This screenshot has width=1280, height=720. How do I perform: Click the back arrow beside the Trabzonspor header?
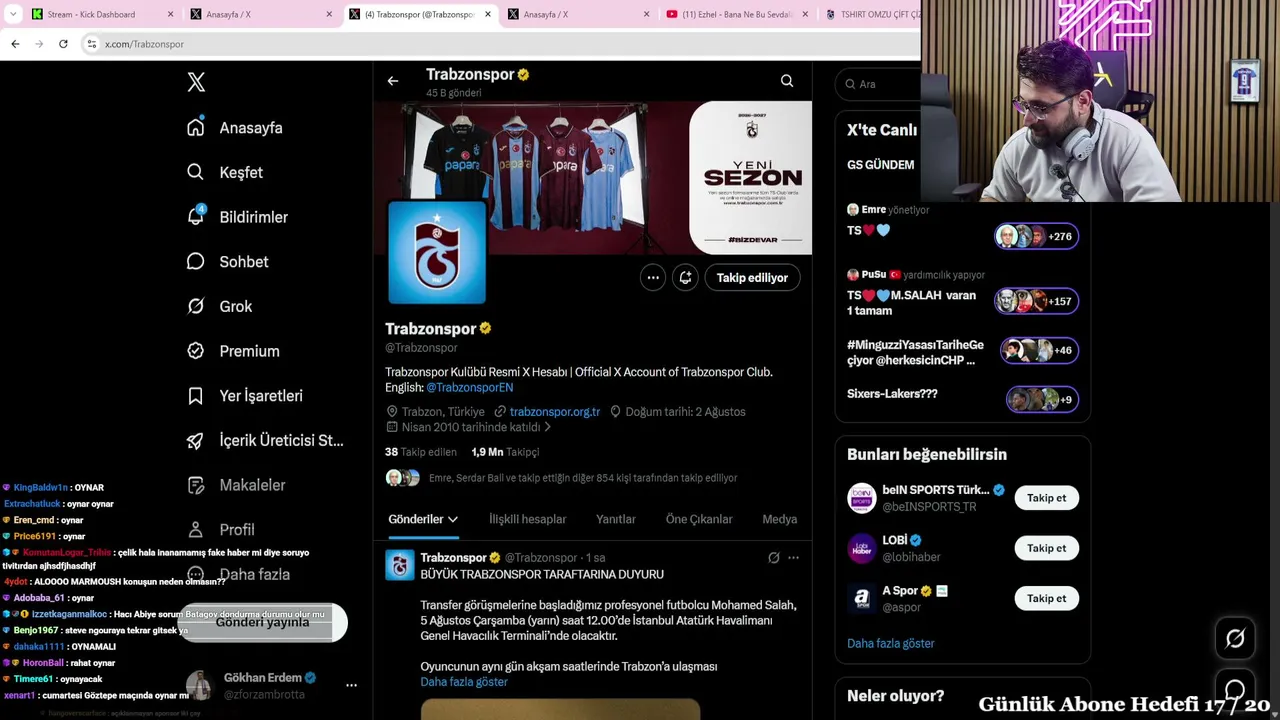pyautogui.click(x=393, y=81)
